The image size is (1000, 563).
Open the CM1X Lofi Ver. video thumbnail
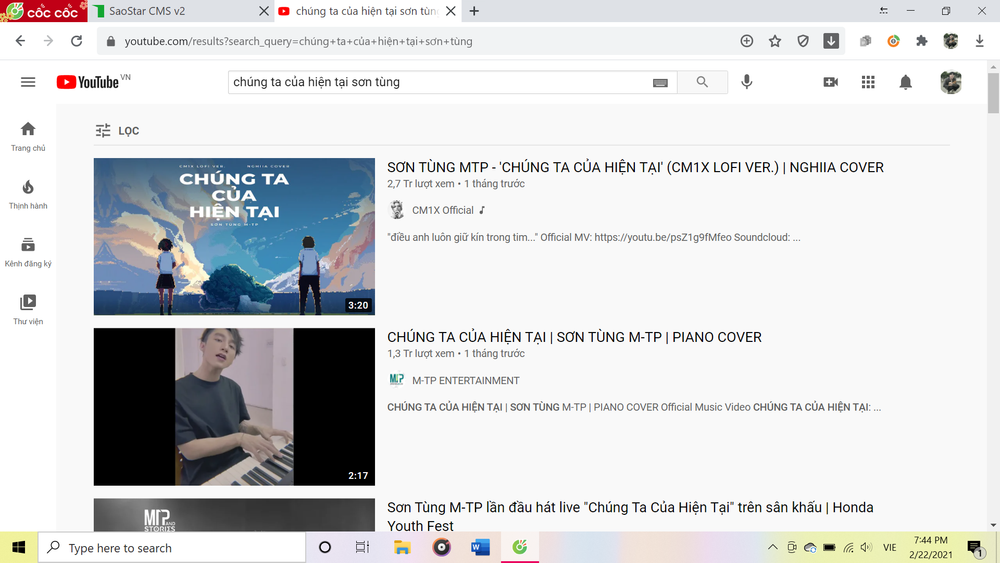pyautogui.click(x=234, y=237)
